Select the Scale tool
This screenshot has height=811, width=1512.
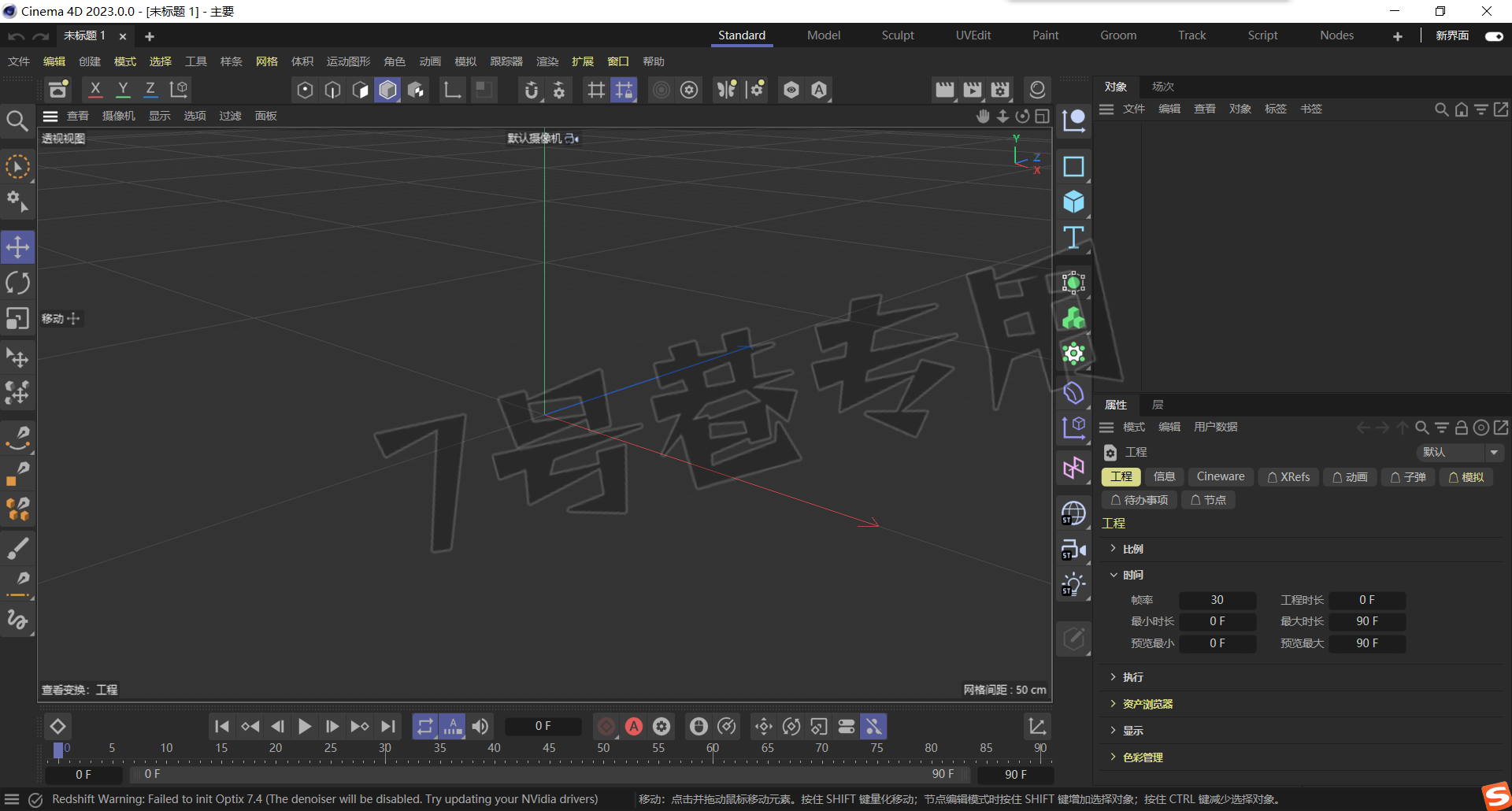tap(17, 318)
